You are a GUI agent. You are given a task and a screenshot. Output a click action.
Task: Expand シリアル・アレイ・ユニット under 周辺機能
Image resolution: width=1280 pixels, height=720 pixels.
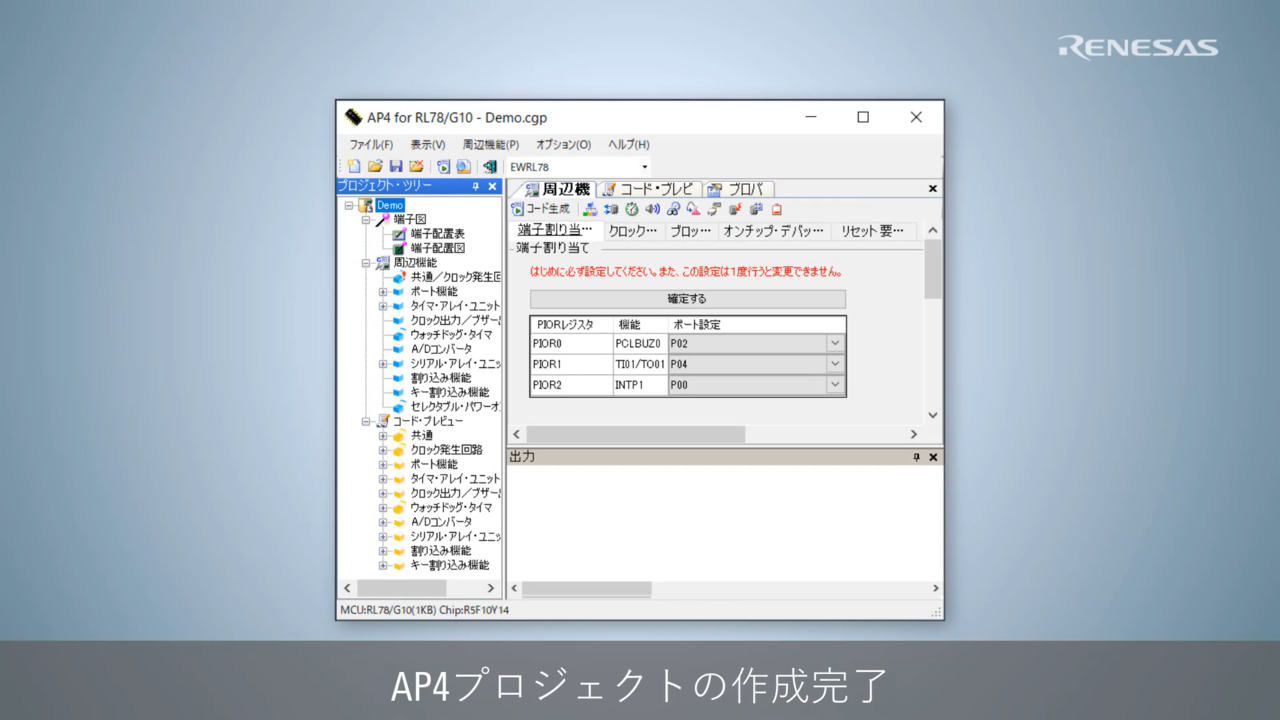(383, 364)
